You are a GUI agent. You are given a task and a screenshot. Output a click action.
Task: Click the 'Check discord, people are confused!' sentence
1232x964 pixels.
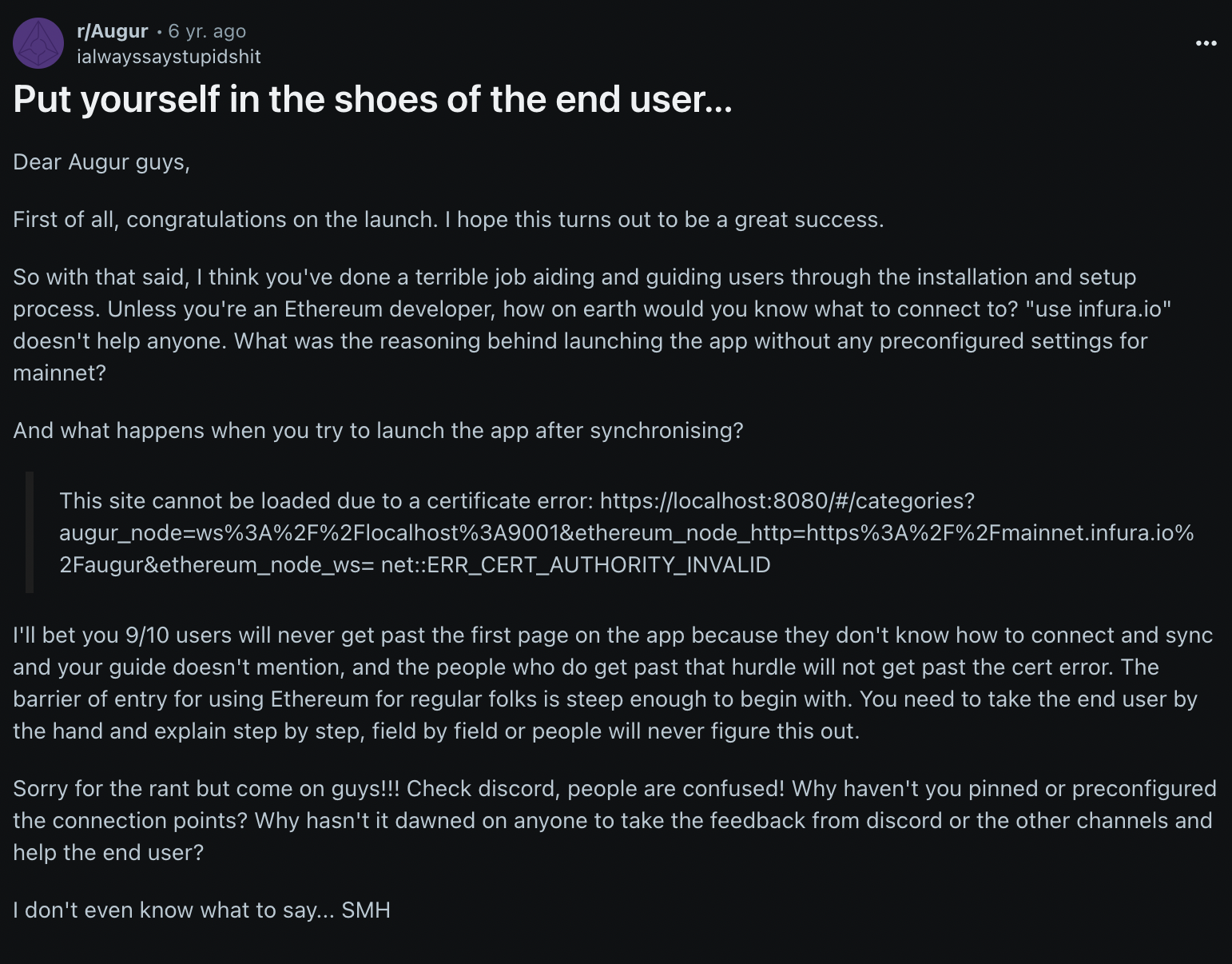click(595, 789)
